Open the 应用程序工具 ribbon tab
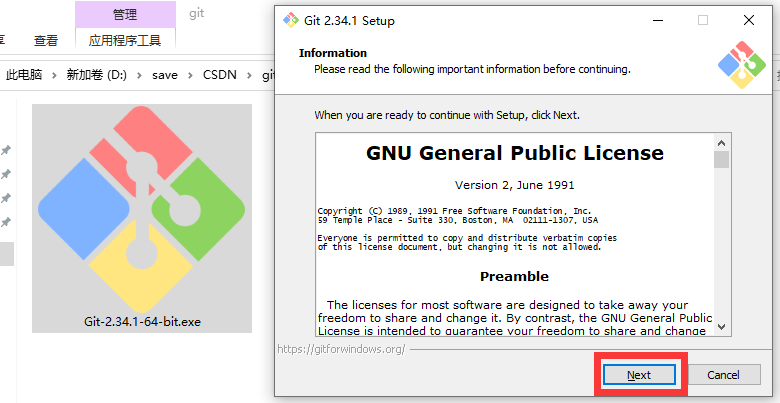 coord(125,40)
